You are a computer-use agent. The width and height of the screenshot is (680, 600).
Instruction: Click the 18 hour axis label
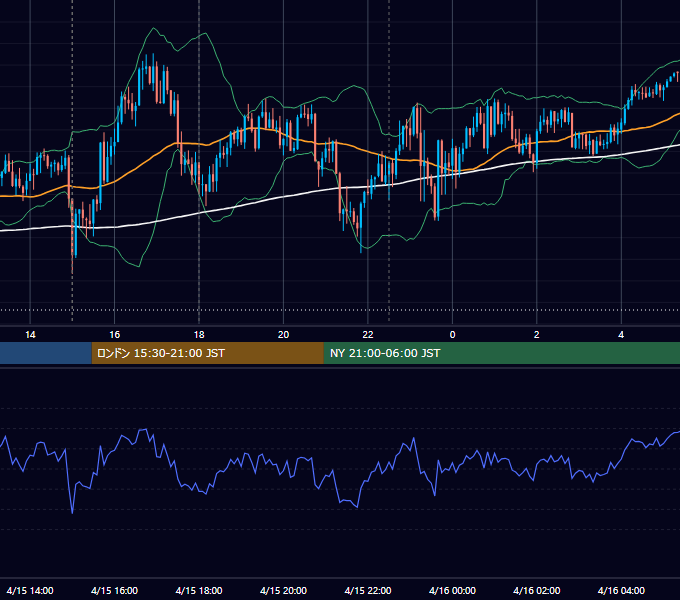(199, 335)
